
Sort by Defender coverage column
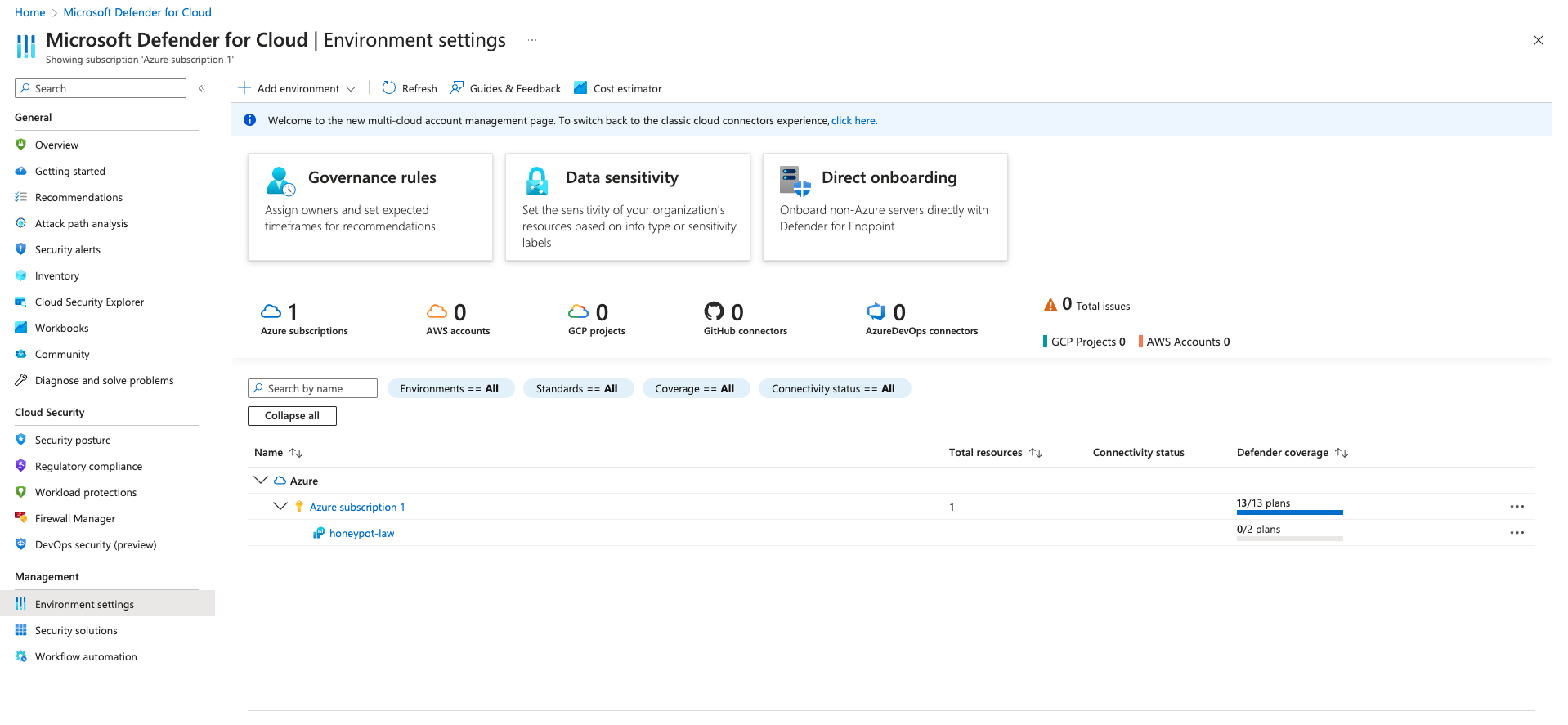[1292, 452]
